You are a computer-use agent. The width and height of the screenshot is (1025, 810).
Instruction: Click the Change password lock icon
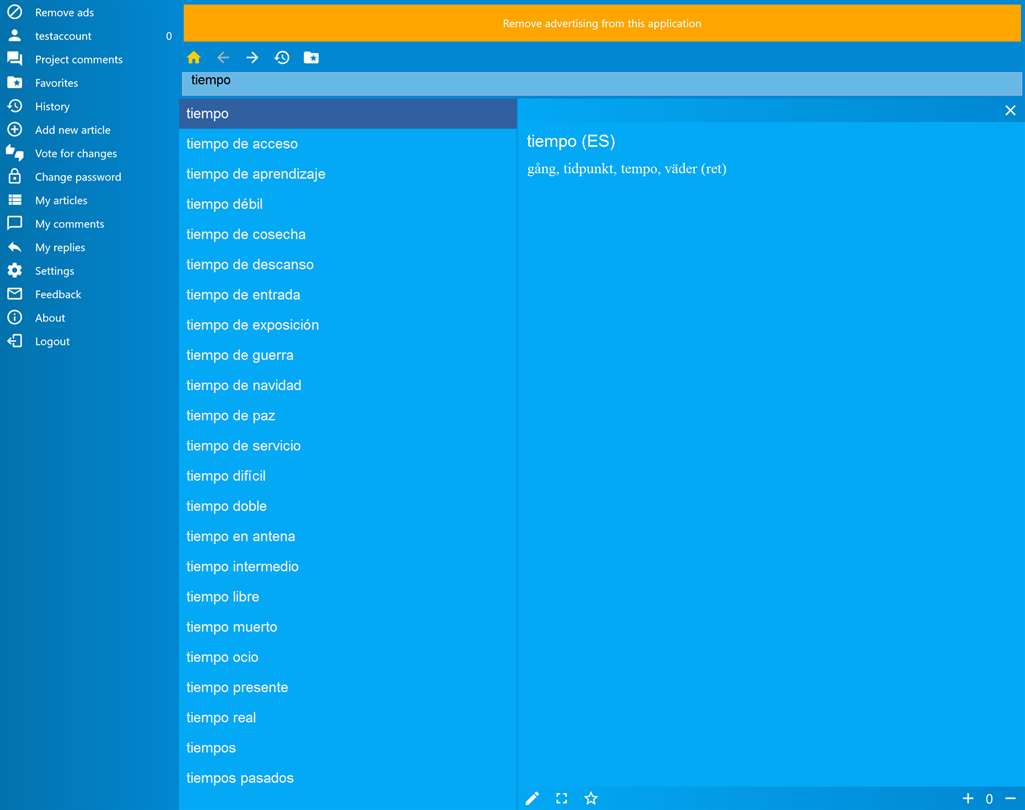14,176
